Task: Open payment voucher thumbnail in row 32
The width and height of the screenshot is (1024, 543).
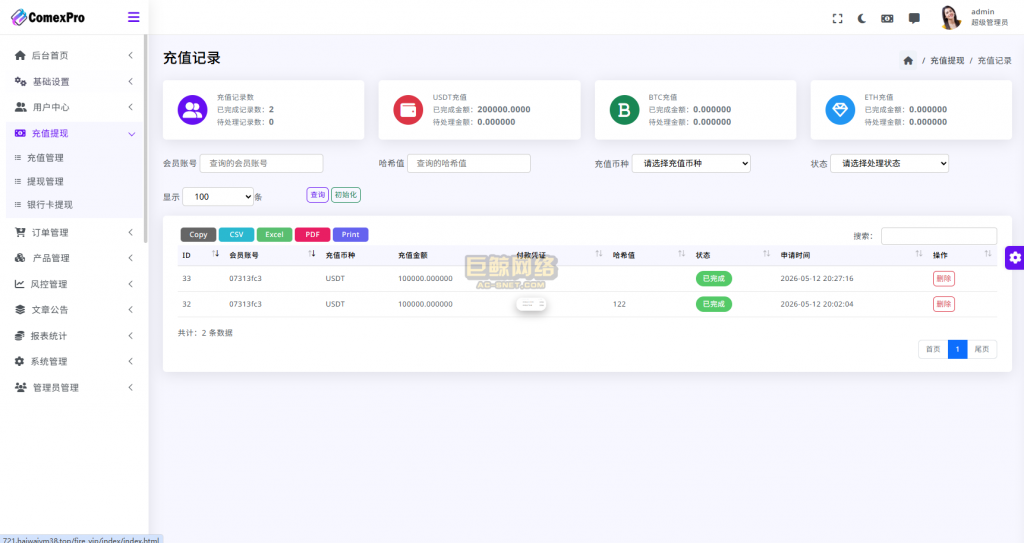Action: click(531, 304)
